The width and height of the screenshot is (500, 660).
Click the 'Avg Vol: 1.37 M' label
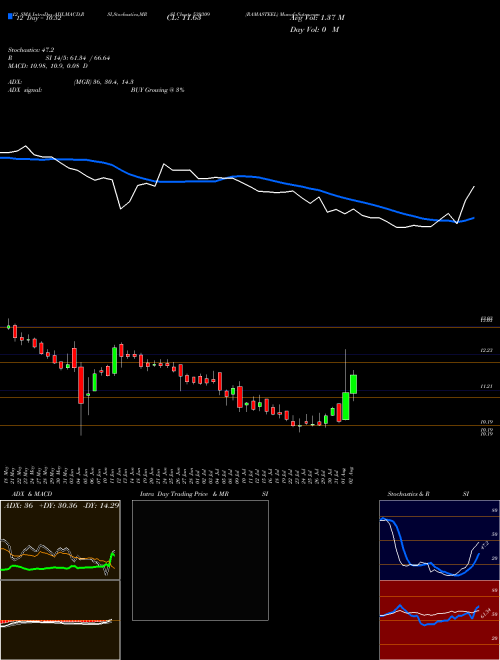click(x=317, y=18)
